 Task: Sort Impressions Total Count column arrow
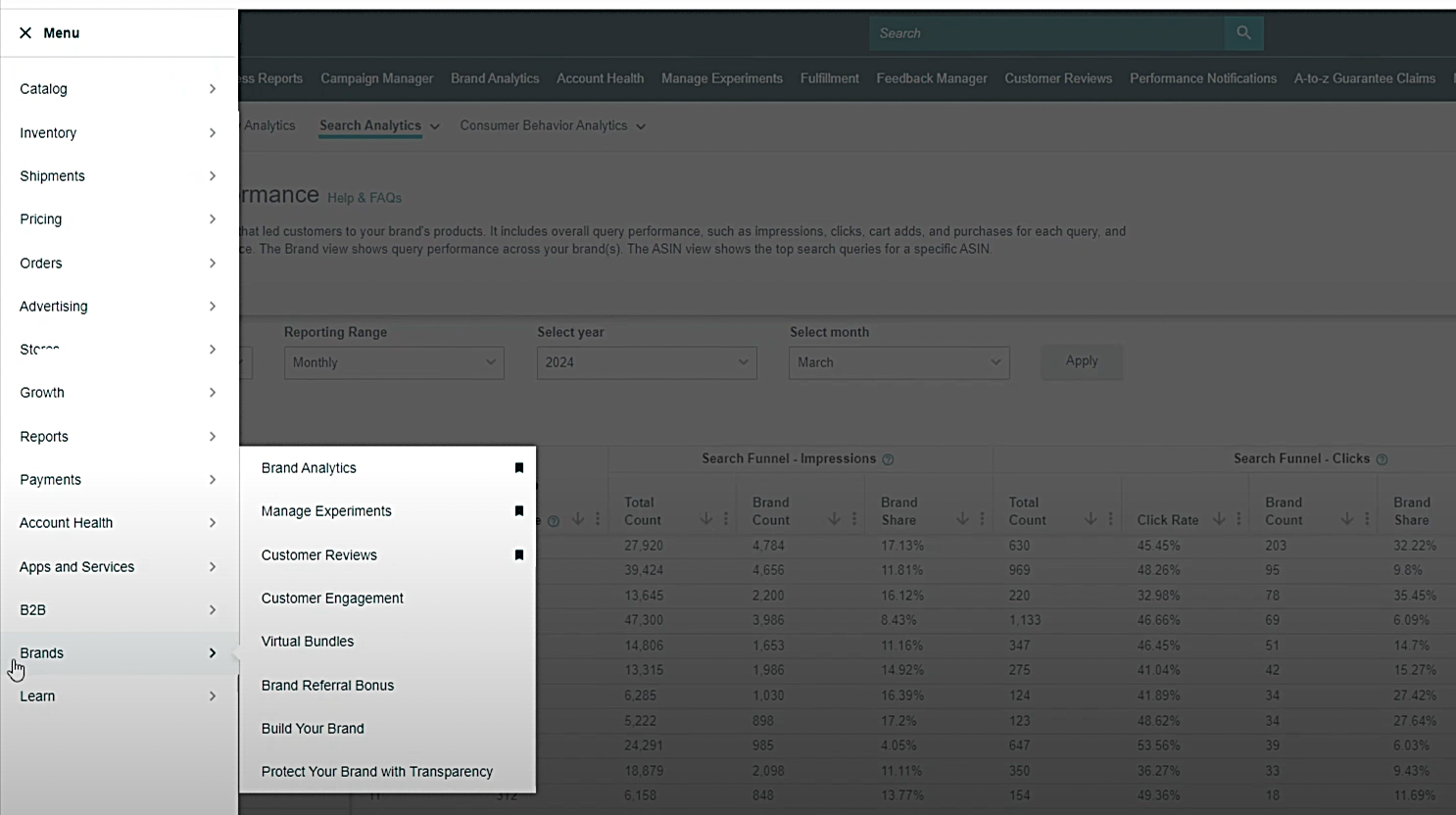click(x=706, y=519)
